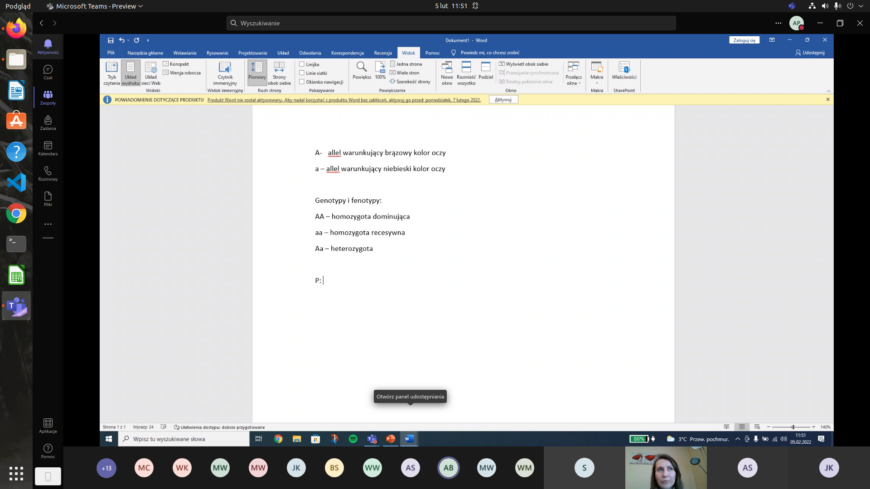Click the Aktywuj button in notification bar
This screenshot has height=489, width=870.
(503, 100)
